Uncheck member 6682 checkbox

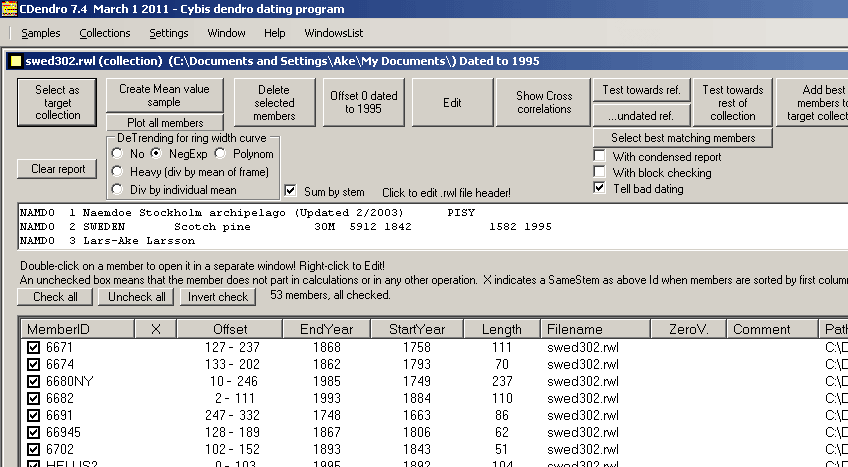(x=34, y=398)
